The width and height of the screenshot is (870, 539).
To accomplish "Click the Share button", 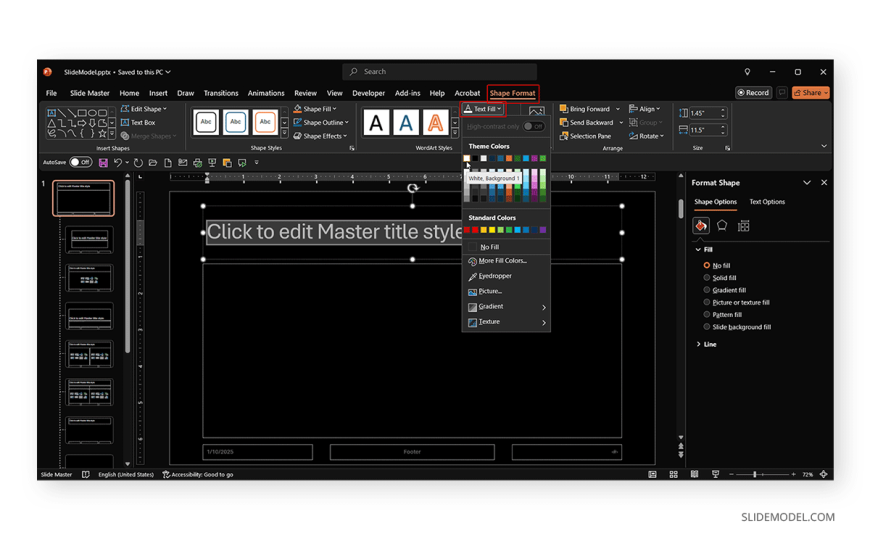I will (810, 93).
